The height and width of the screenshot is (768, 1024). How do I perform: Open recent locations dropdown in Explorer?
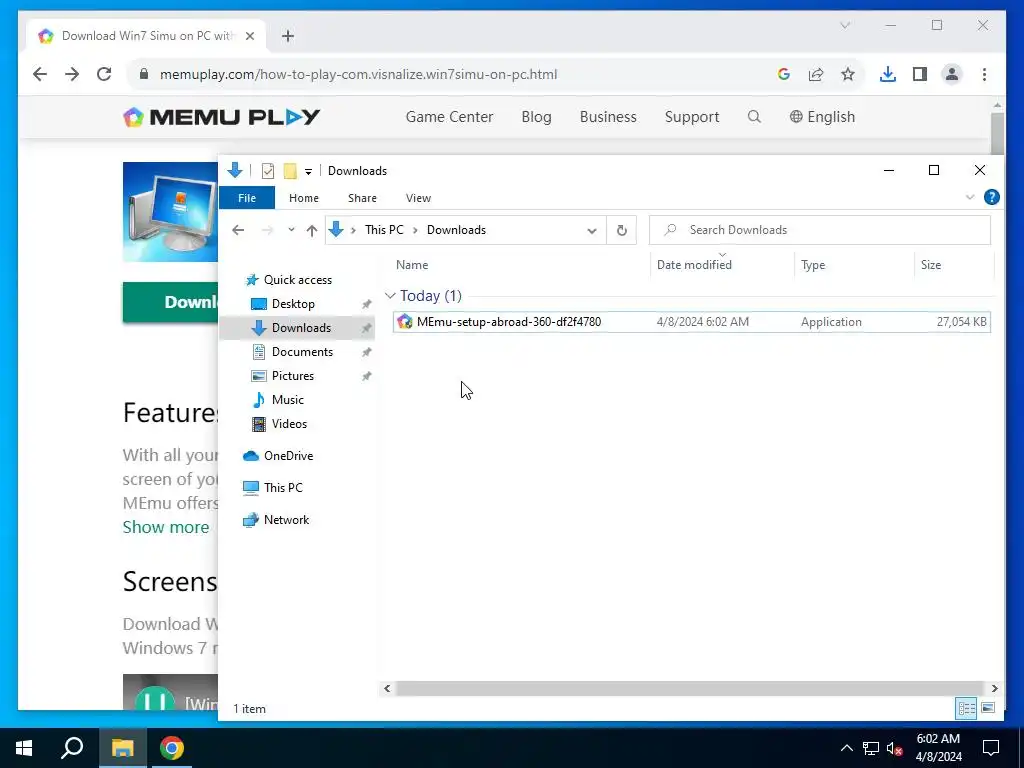[x=291, y=230]
